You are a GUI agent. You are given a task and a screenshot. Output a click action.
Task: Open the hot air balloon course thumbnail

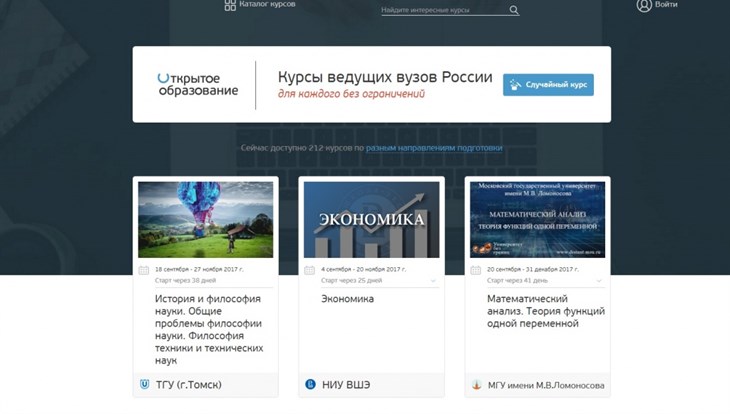[206, 219]
